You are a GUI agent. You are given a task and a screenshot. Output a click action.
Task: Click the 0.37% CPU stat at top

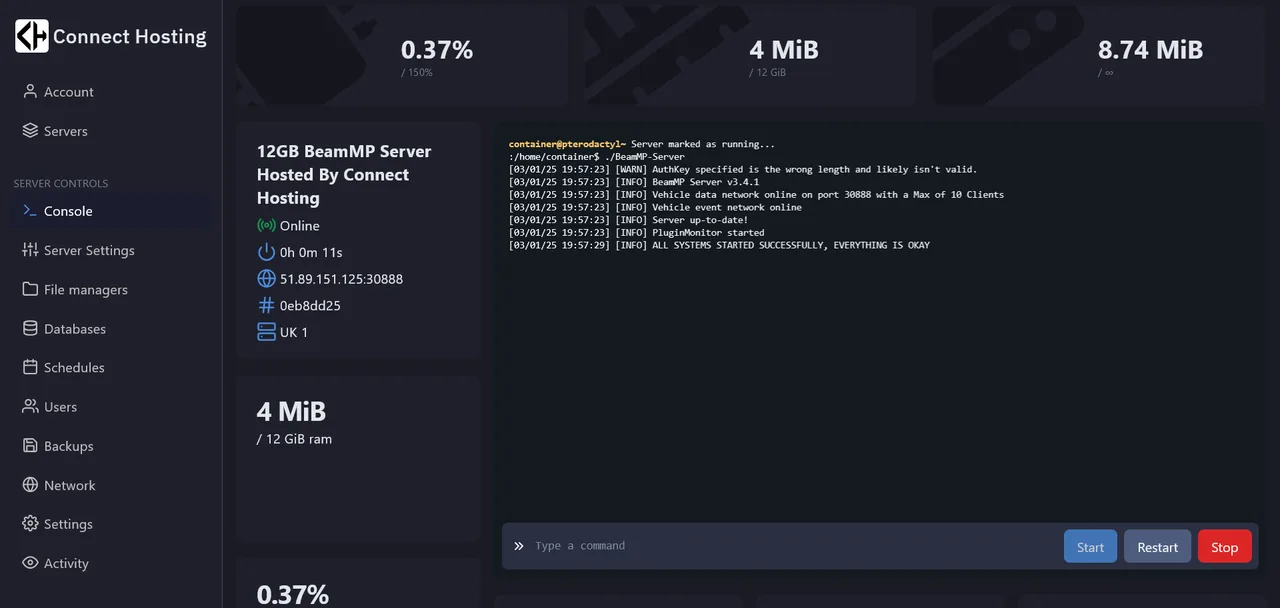tap(437, 49)
